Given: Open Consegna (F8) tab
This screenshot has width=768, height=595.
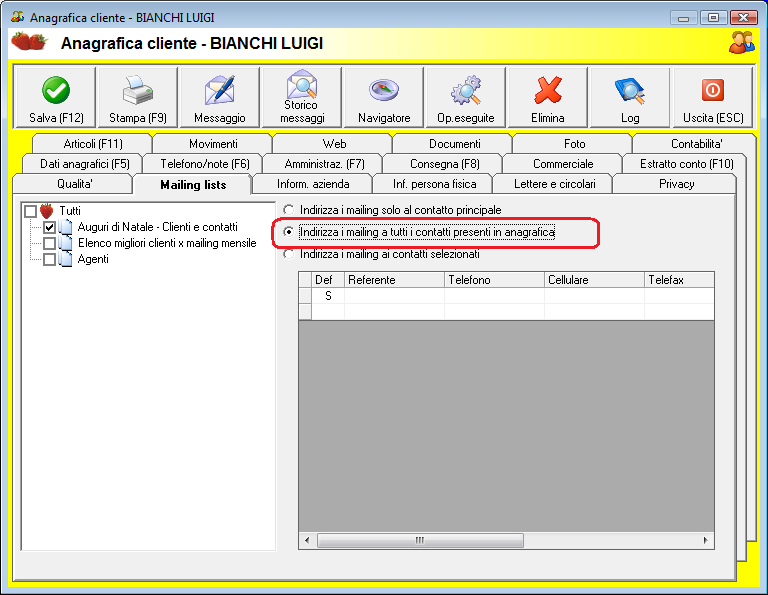Looking at the screenshot, I should [x=445, y=164].
